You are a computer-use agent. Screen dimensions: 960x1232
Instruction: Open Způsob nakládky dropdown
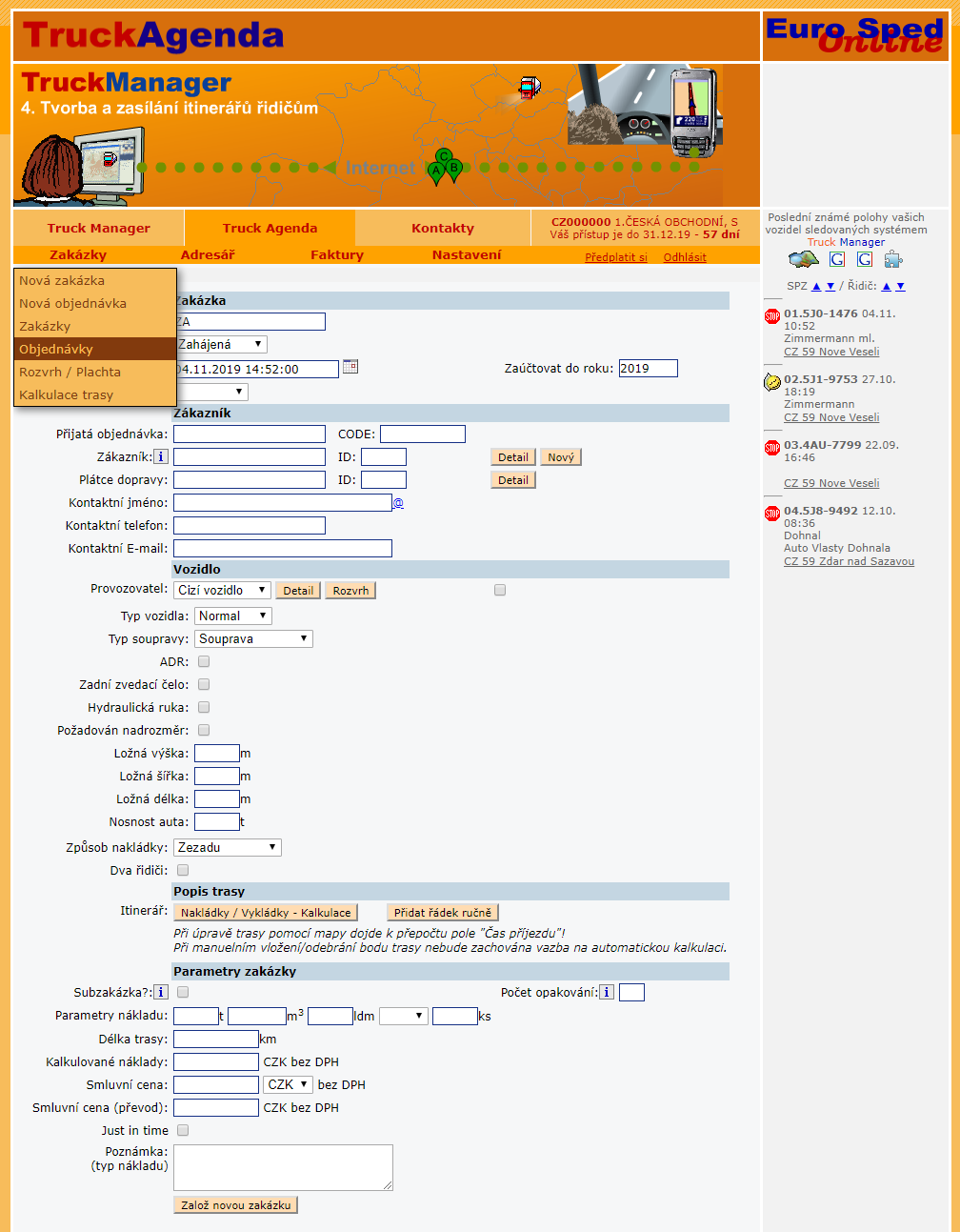pos(228,848)
